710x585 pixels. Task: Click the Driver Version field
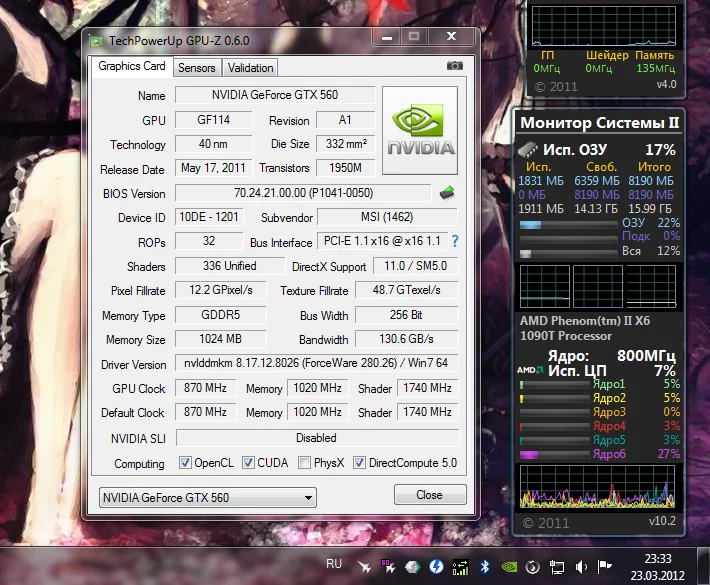(317, 363)
